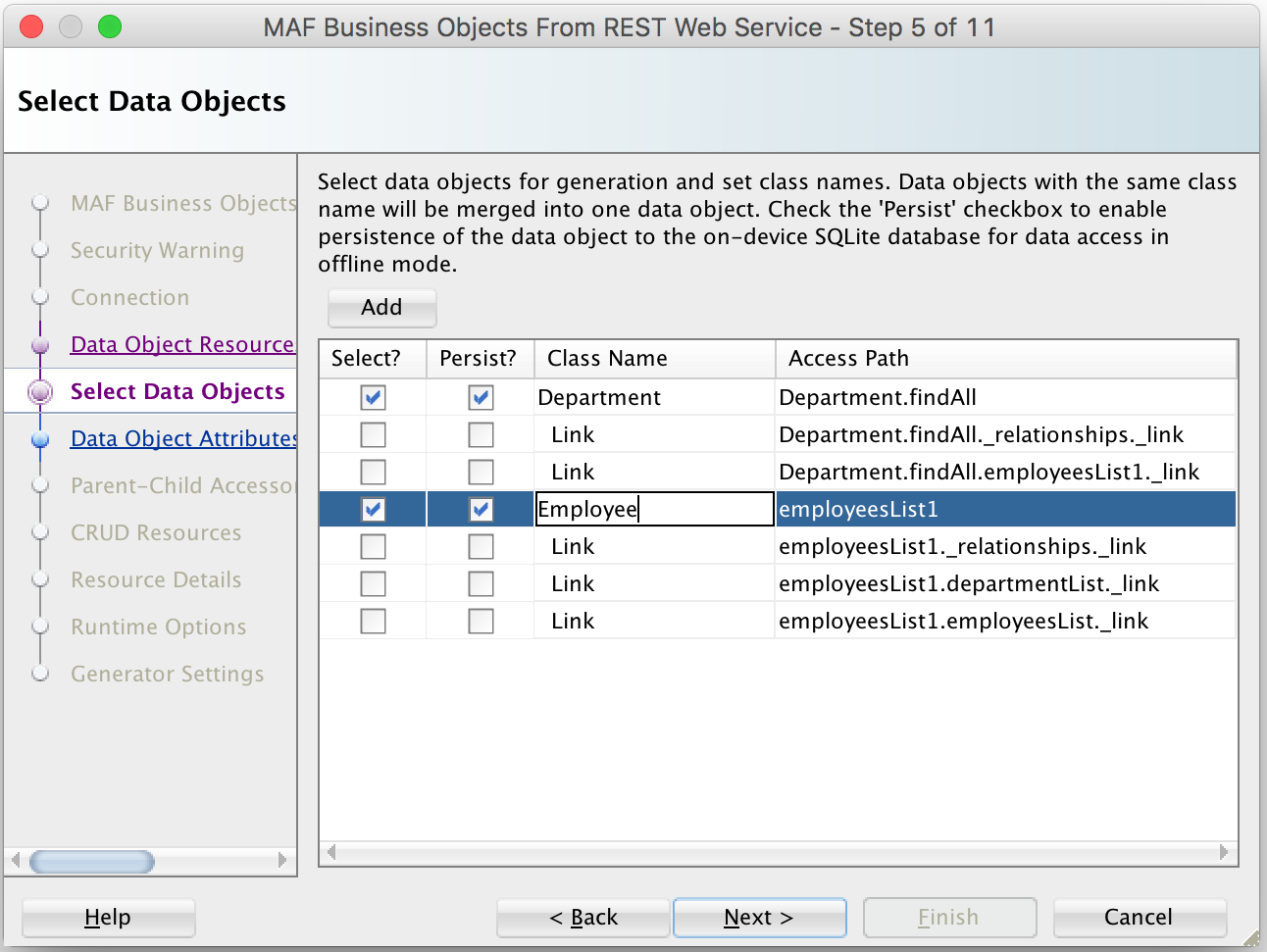Viewport: 1267px width, 952px height.
Task: Check Select for employeesList1.employeesList._link row
Action: click(374, 621)
